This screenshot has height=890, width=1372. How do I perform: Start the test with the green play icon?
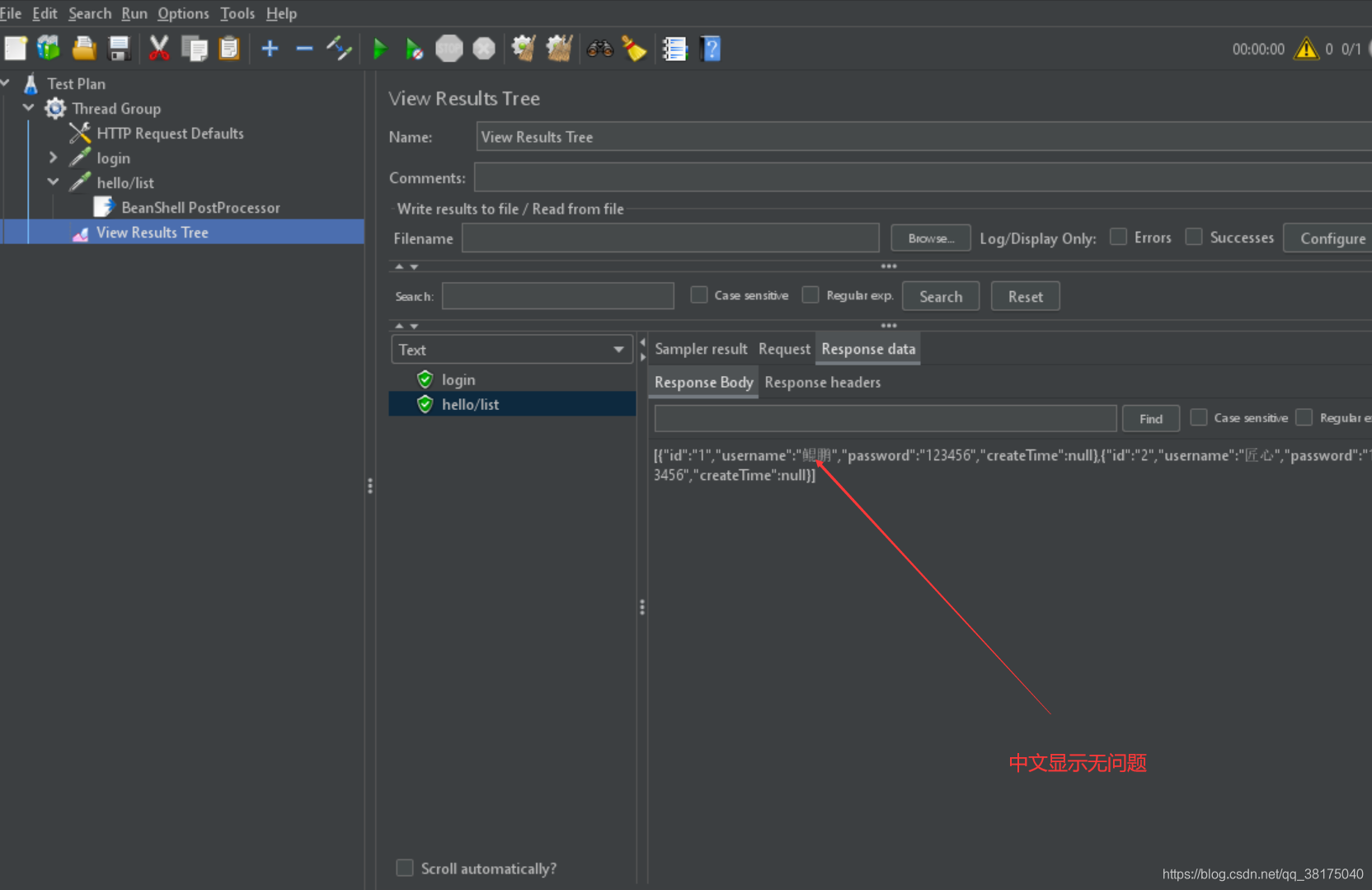click(380, 49)
